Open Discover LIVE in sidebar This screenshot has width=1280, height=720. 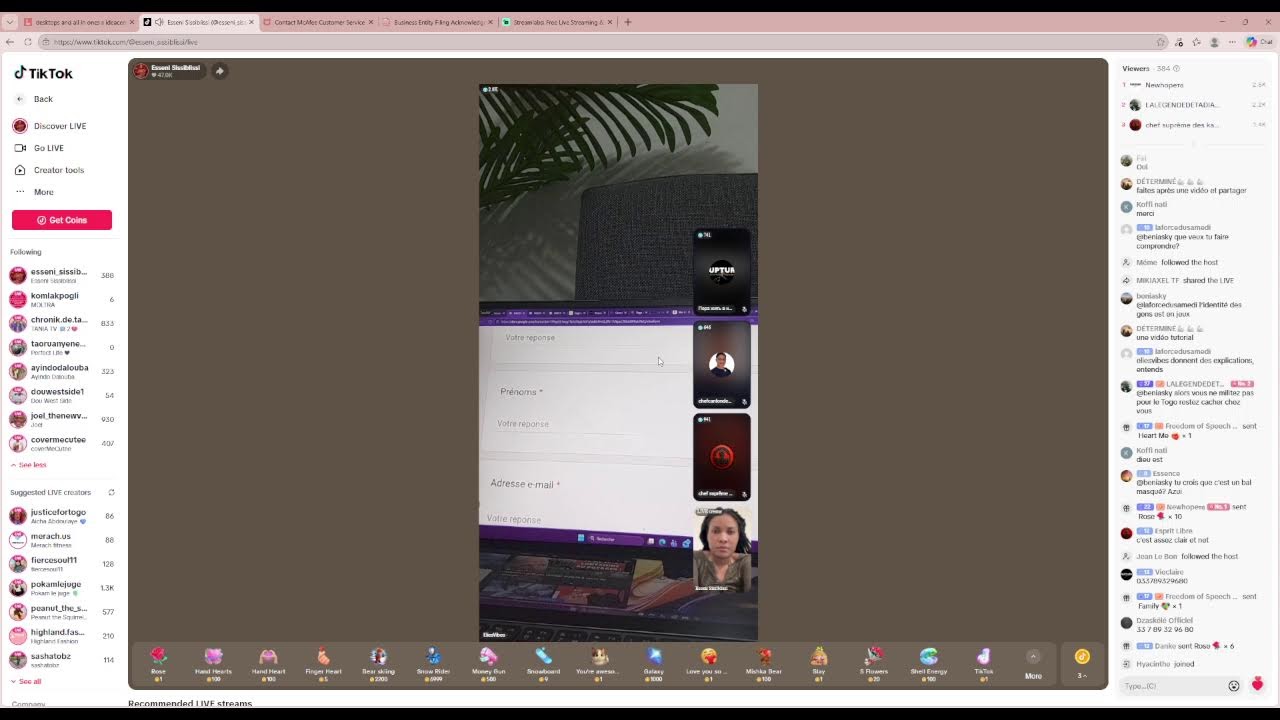(x=60, y=126)
